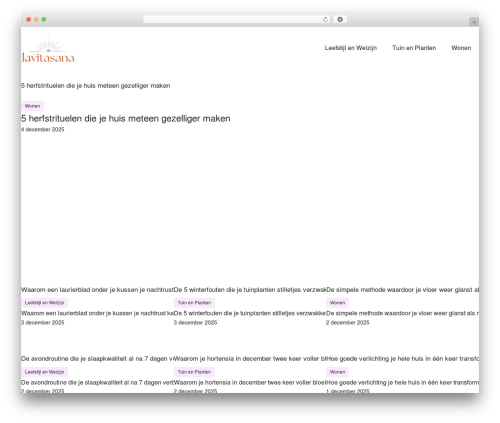500x423 pixels.
Task: Click the Wonen tag on the verlichting article
Action: tap(337, 372)
